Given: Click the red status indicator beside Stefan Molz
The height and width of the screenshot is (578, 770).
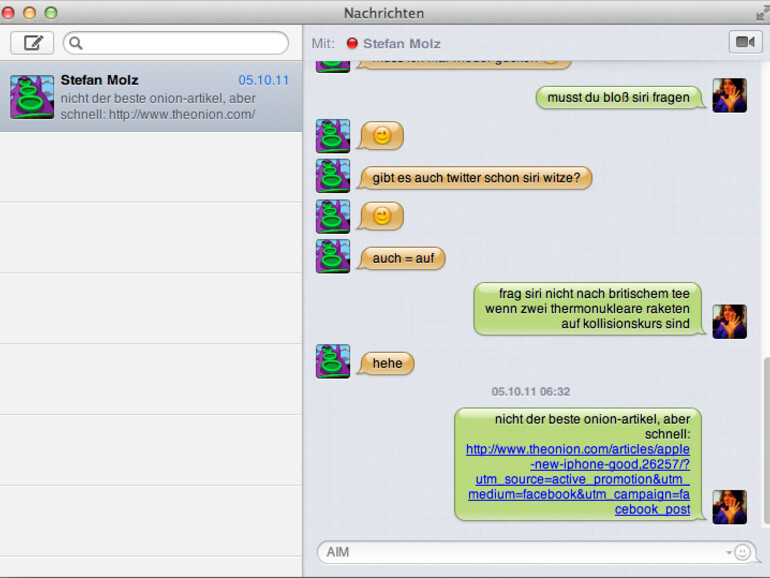Looking at the screenshot, I should 352,43.
